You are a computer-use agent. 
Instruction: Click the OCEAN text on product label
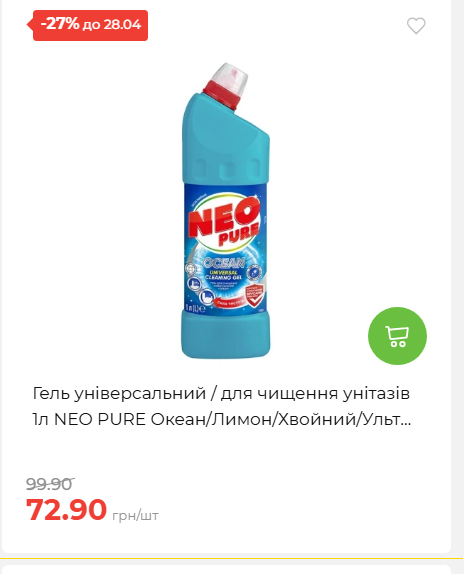(224, 263)
